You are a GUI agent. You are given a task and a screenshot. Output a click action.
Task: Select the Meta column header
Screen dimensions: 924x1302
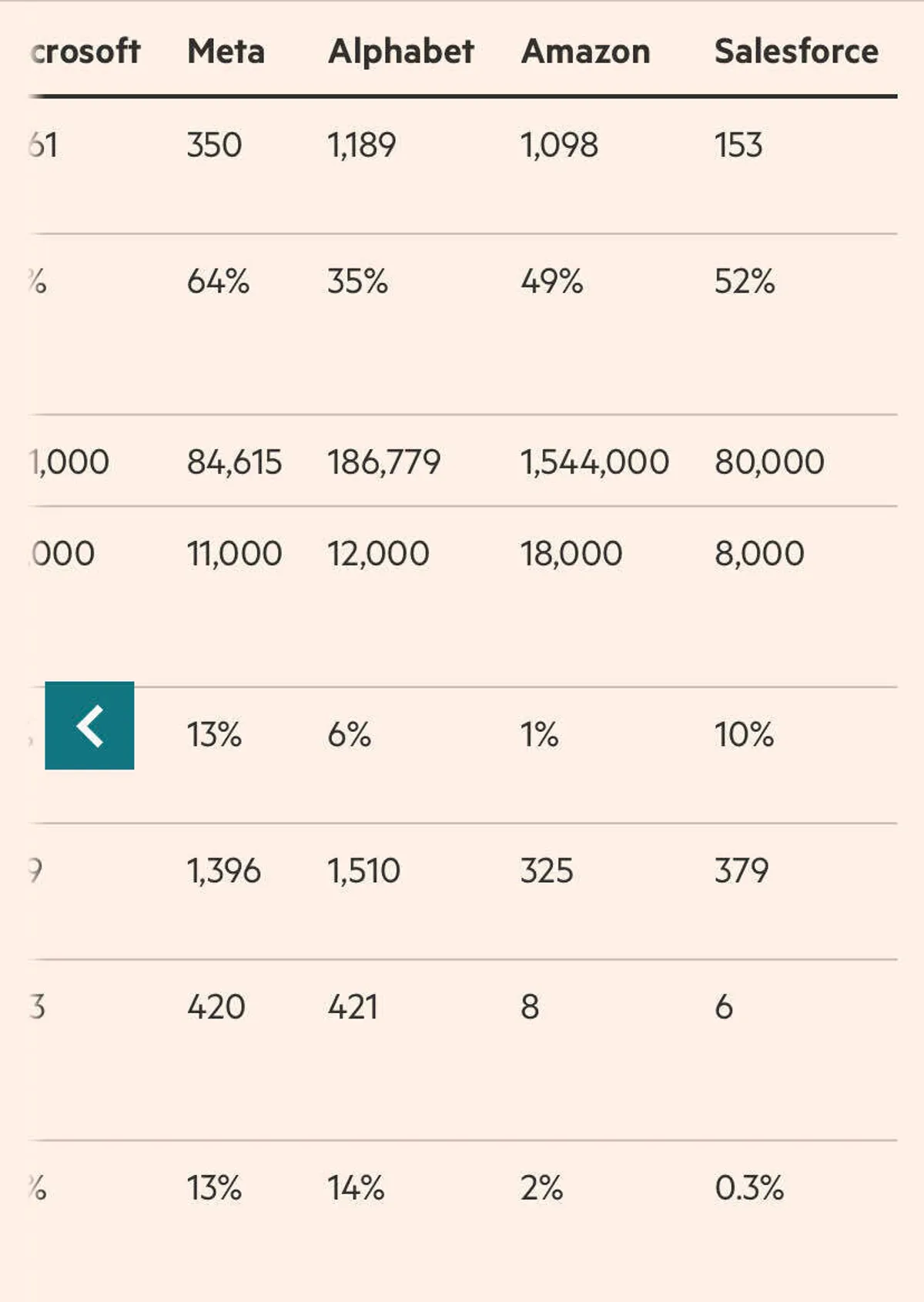coord(226,52)
